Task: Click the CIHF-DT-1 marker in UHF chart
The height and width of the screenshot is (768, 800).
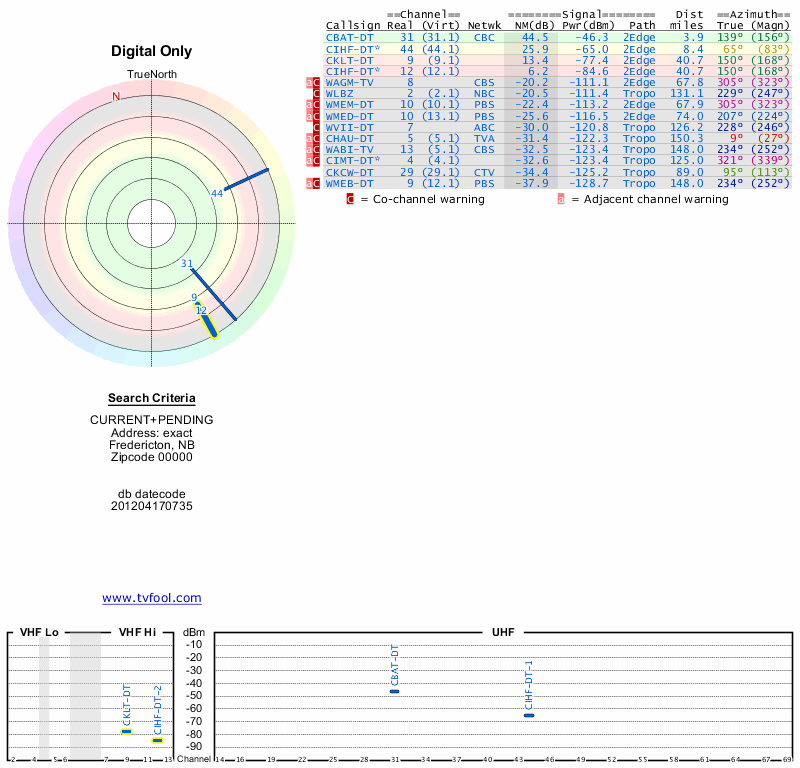Action: [x=529, y=715]
